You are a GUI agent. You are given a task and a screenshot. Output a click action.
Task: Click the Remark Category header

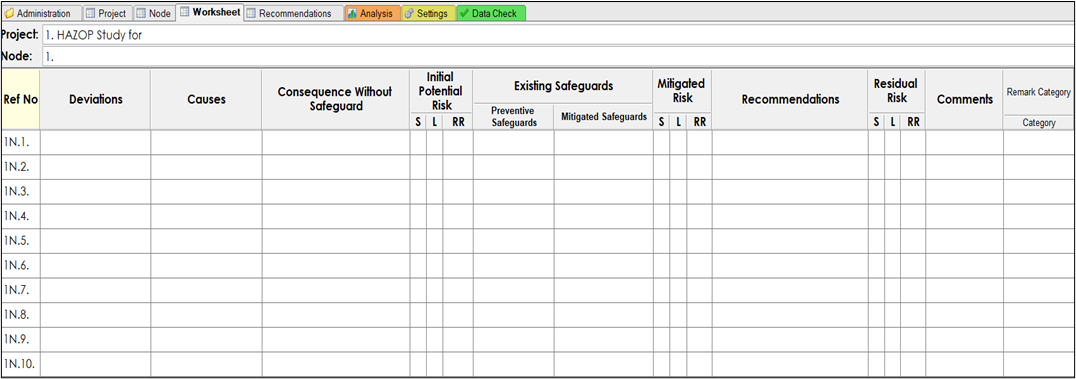click(x=1039, y=92)
